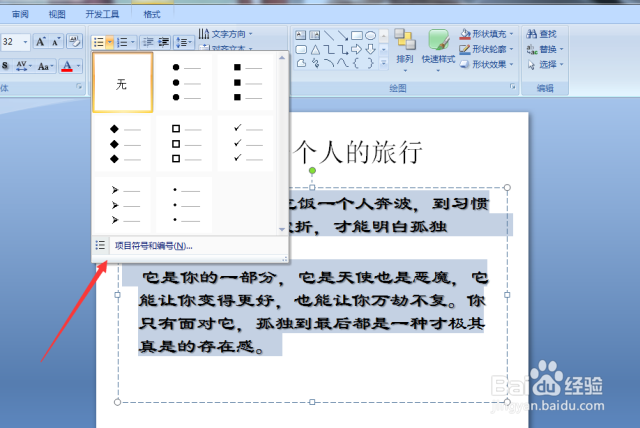The height and width of the screenshot is (428, 640).
Task: Click the numbering list button
Action: pyautogui.click(x=122, y=42)
